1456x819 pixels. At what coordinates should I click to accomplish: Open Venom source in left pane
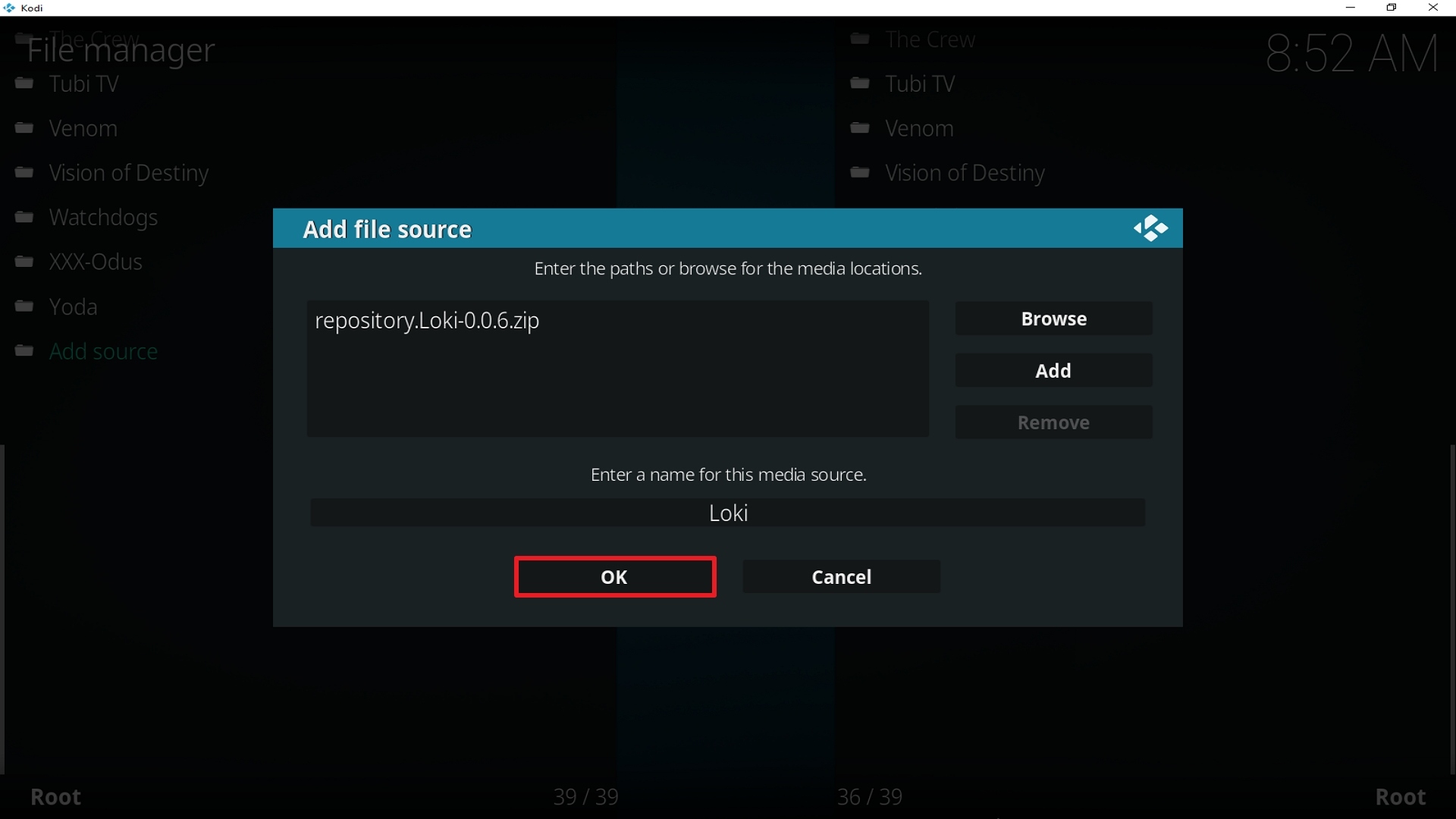click(83, 128)
